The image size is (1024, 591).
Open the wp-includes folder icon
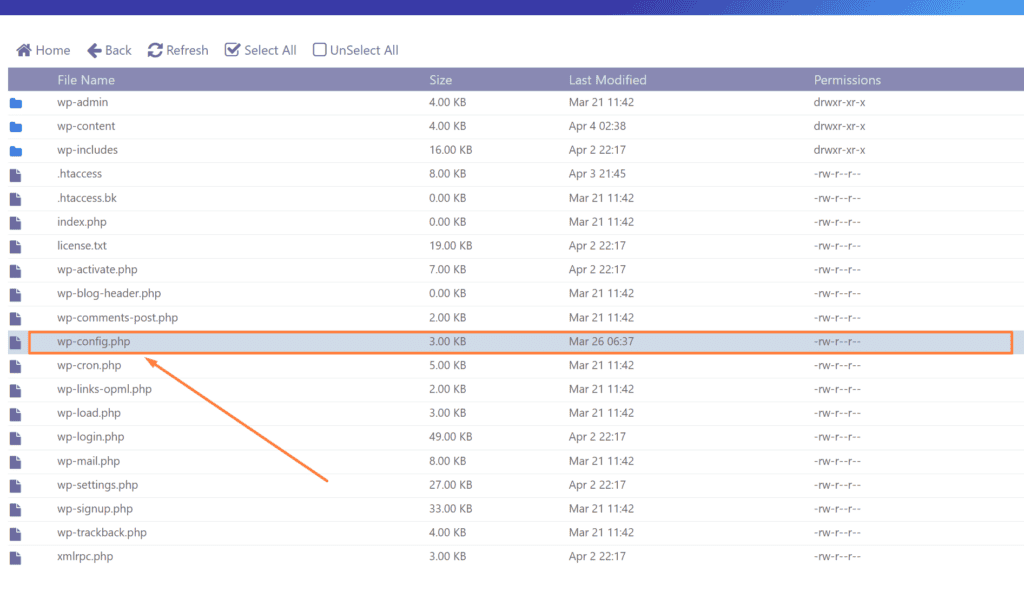pos(16,151)
